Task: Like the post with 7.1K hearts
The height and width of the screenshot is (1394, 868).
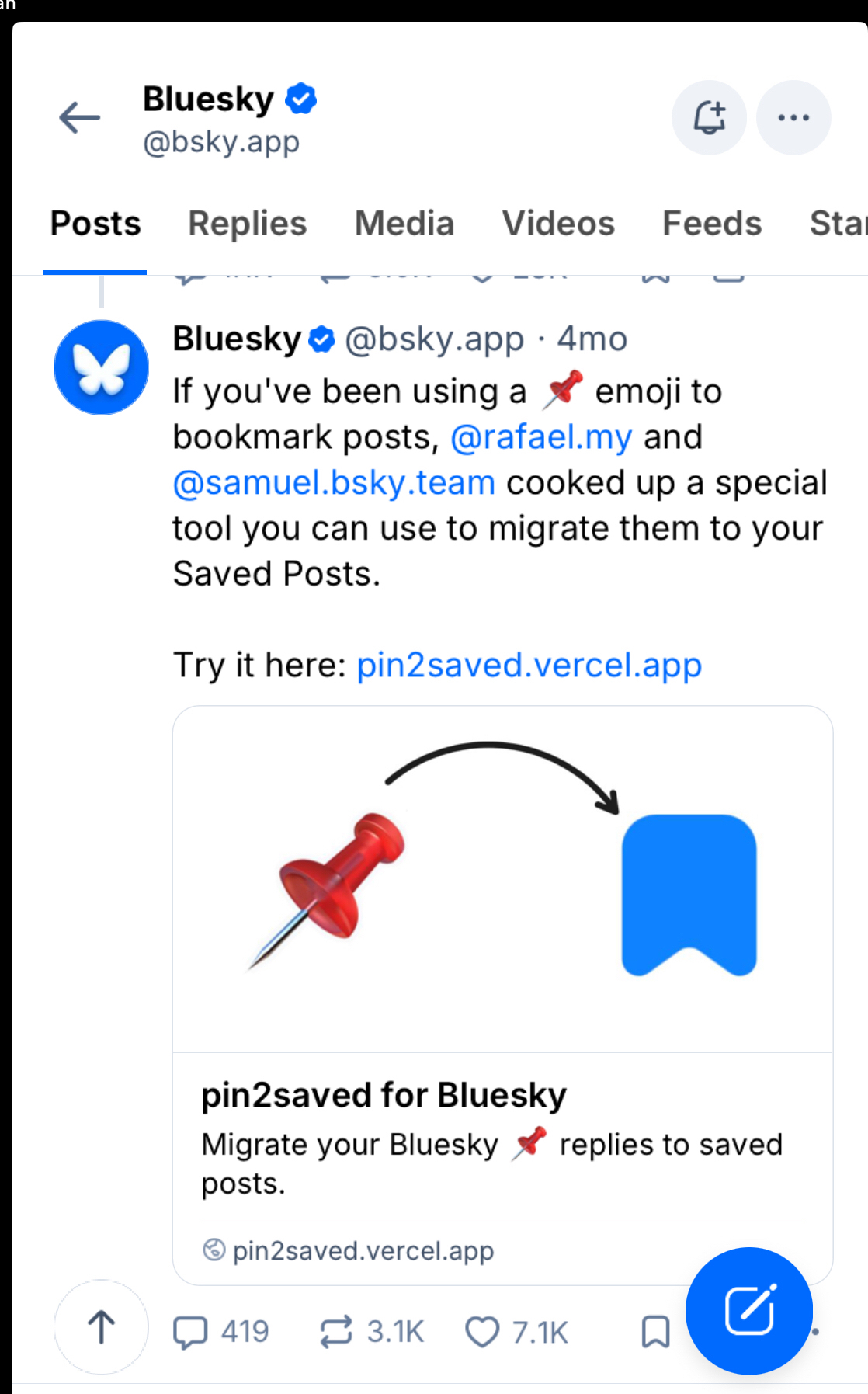Action: pos(517,1332)
